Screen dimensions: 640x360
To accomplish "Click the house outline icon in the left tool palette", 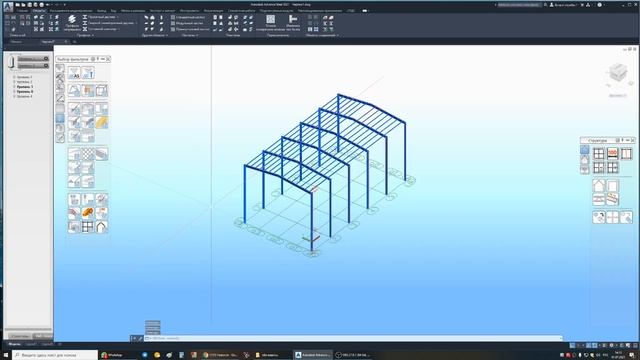I will pyautogui.click(x=102, y=227).
